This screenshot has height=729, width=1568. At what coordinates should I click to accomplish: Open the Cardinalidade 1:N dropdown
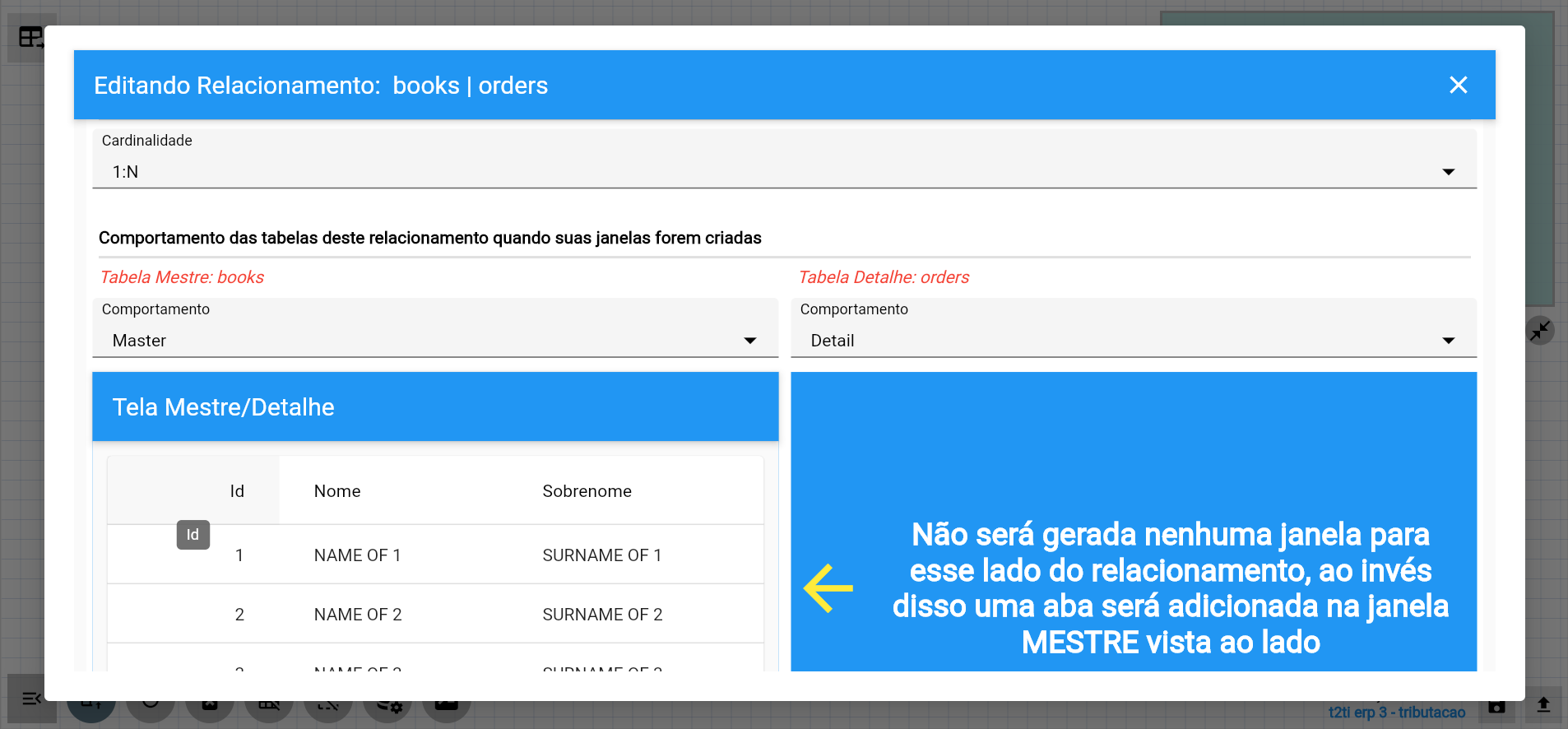[x=783, y=172]
